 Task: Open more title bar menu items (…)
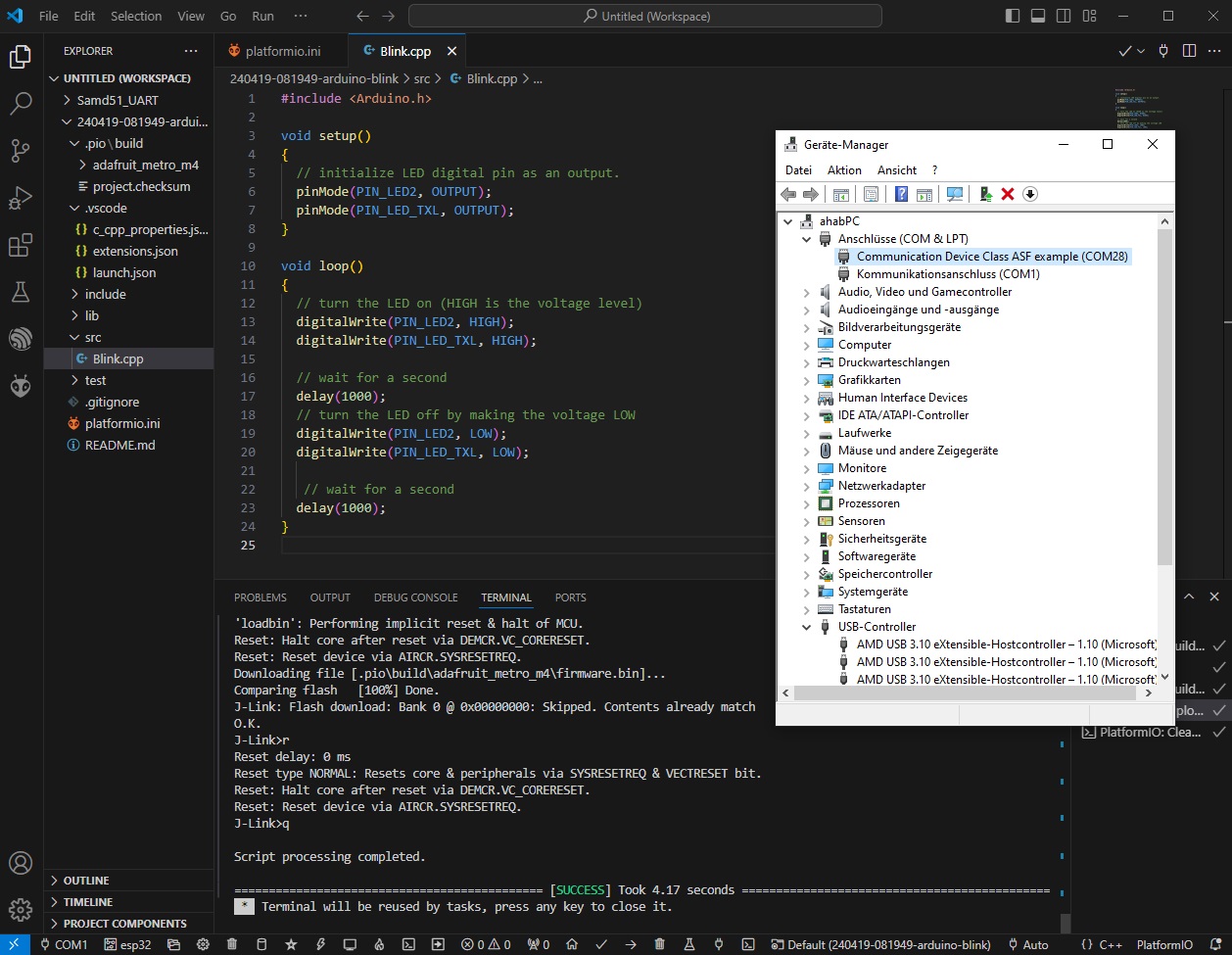pos(301,16)
